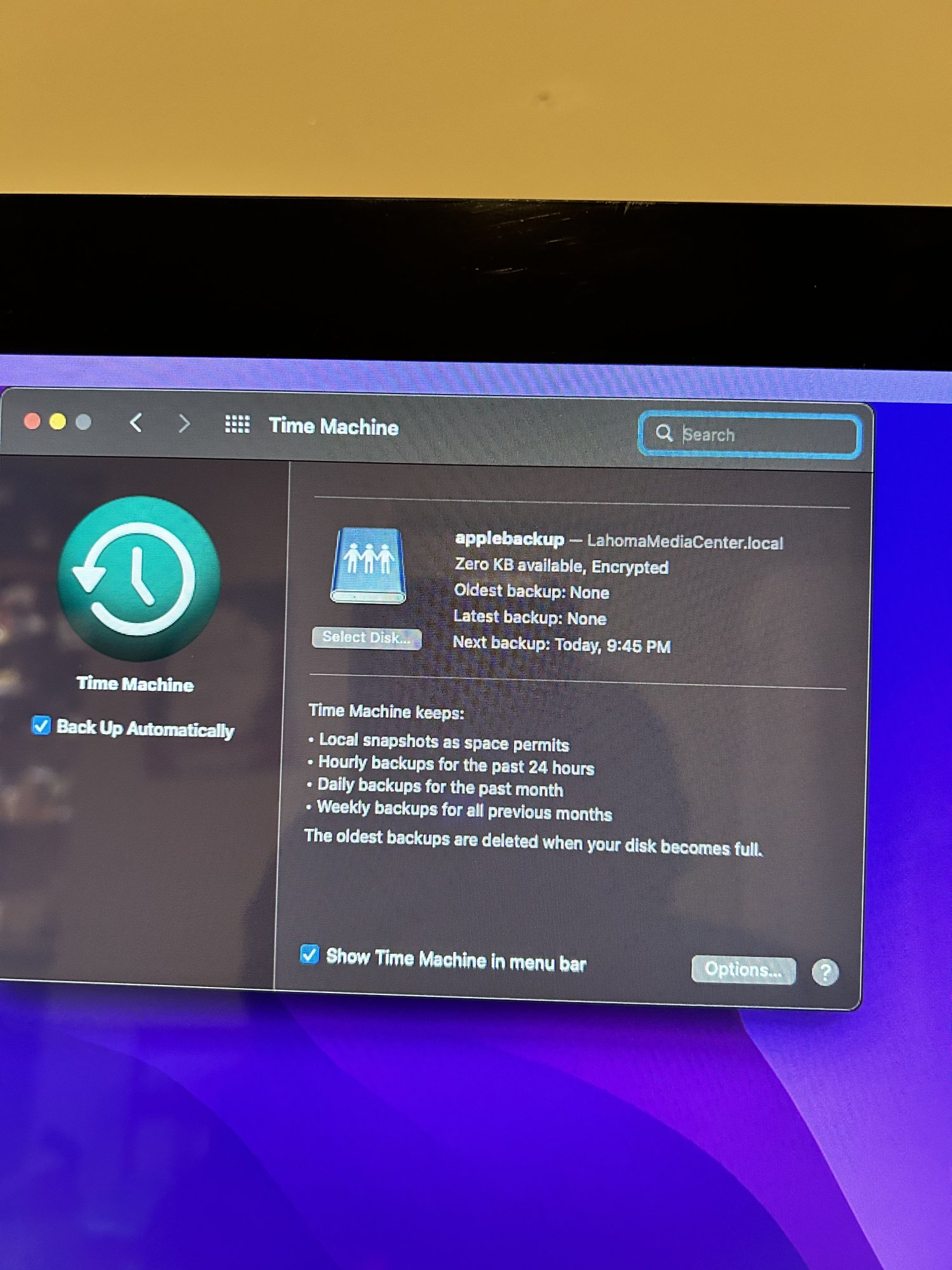This screenshot has height=1270, width=952.
Task: Click Next backup: Today, 9:45 PM
Action: point(562,645)
